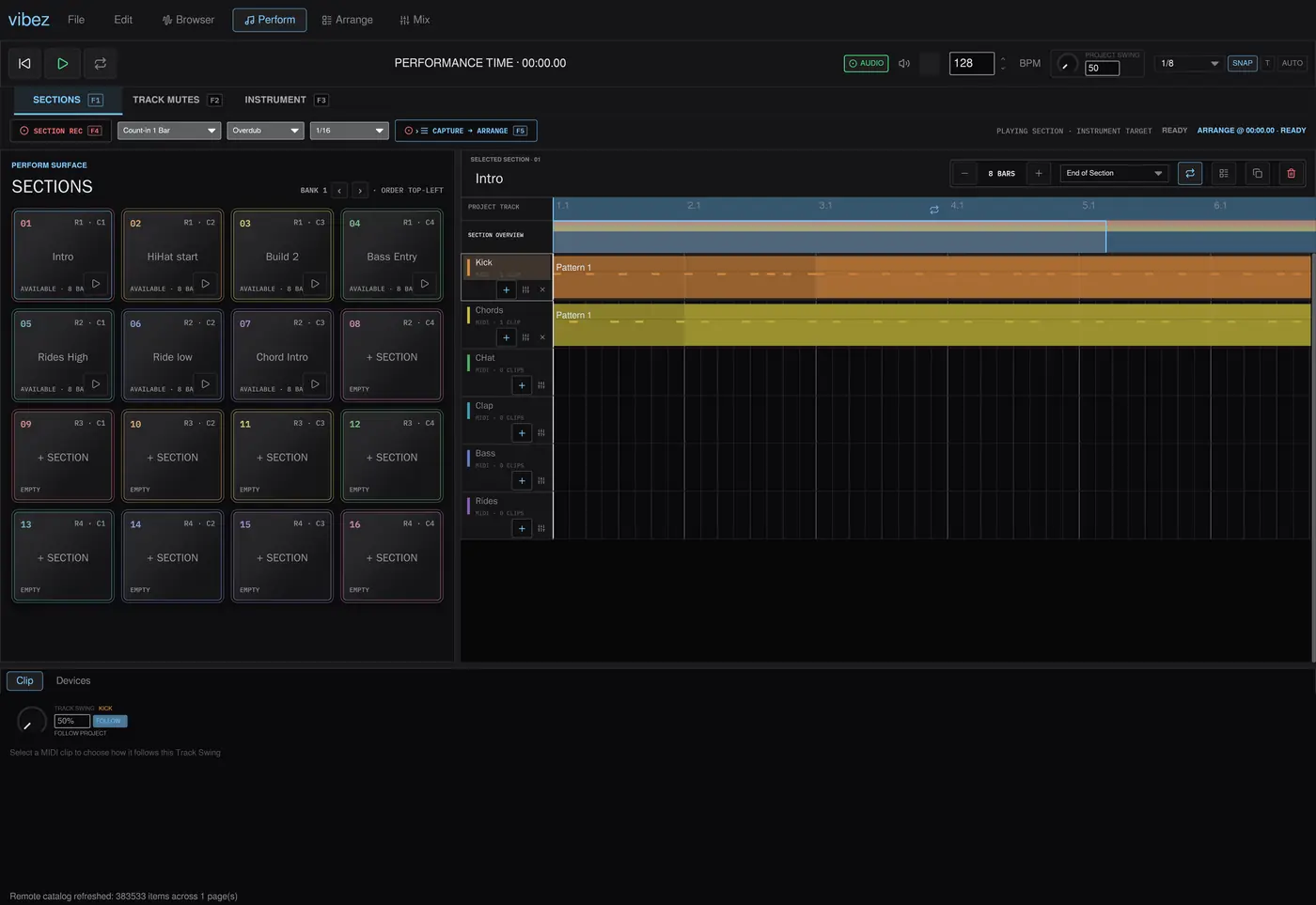Play the HiHat start section pad
This screenshot has width=1316, height=905.
[206, 283]
